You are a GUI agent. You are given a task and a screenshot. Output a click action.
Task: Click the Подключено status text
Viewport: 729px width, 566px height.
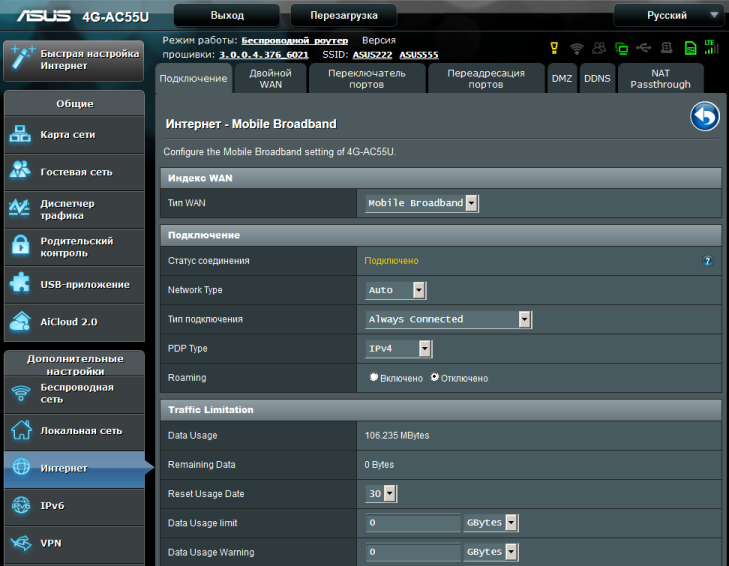[391, 261]
